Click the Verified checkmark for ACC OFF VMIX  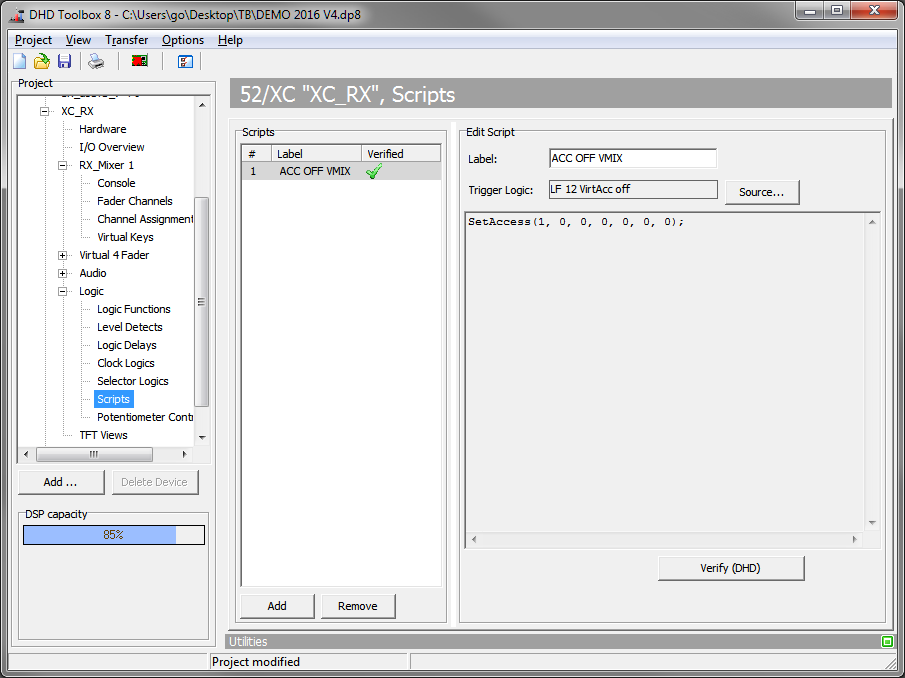point(373,171)
